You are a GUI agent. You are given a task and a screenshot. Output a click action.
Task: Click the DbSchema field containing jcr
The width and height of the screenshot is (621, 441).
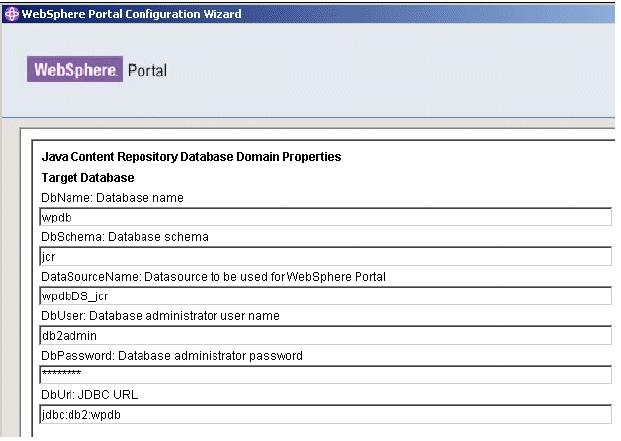[x=326, y=257]
